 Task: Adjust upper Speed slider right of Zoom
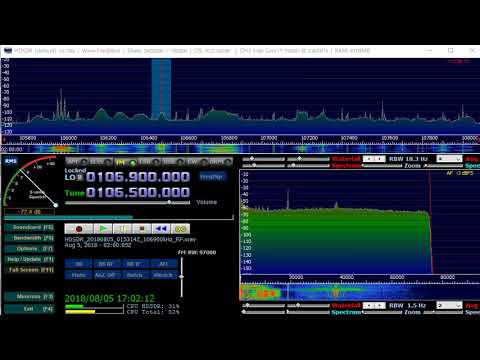click(x=443, y=166)
